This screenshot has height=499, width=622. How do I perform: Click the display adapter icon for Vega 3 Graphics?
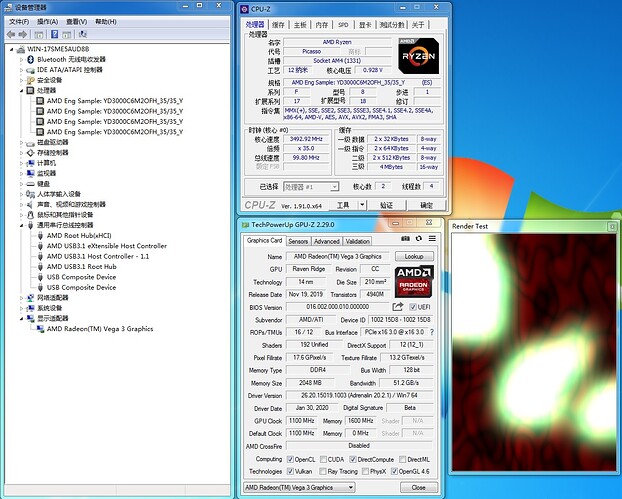(40, 329)
